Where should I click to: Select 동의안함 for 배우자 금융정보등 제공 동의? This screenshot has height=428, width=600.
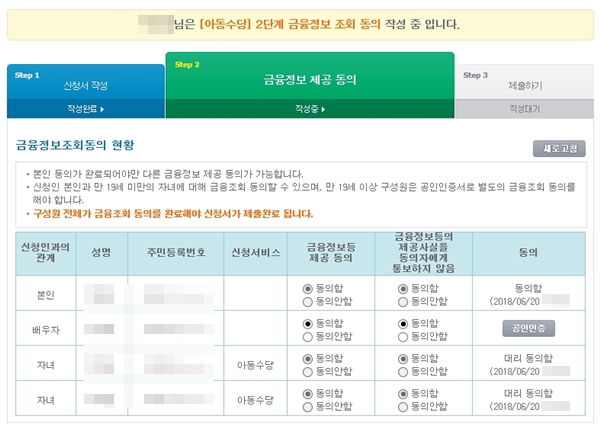[x=307, y=336]
